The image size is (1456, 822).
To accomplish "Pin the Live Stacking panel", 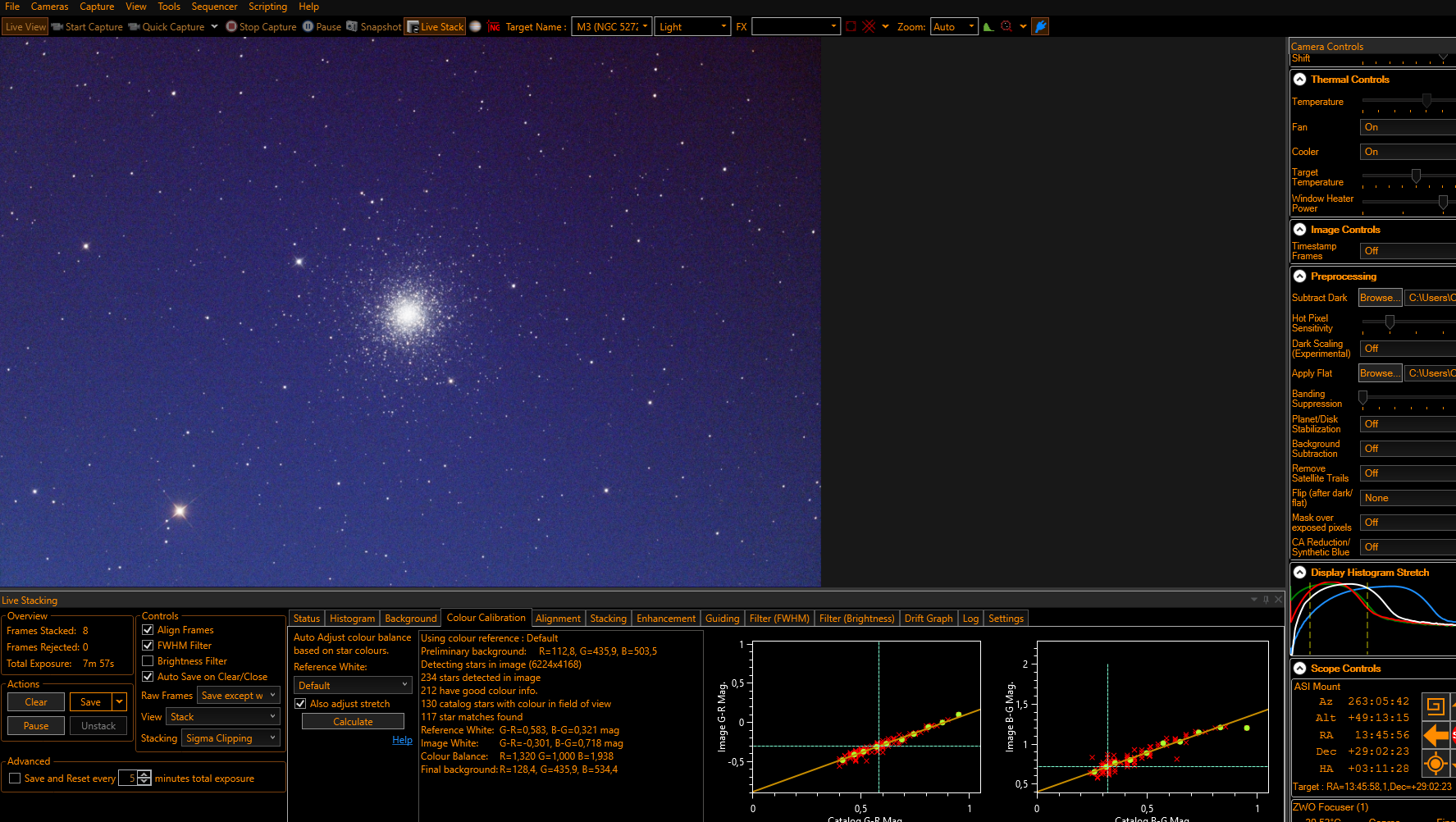I will pyautogui.click(x=1266, y=600).
